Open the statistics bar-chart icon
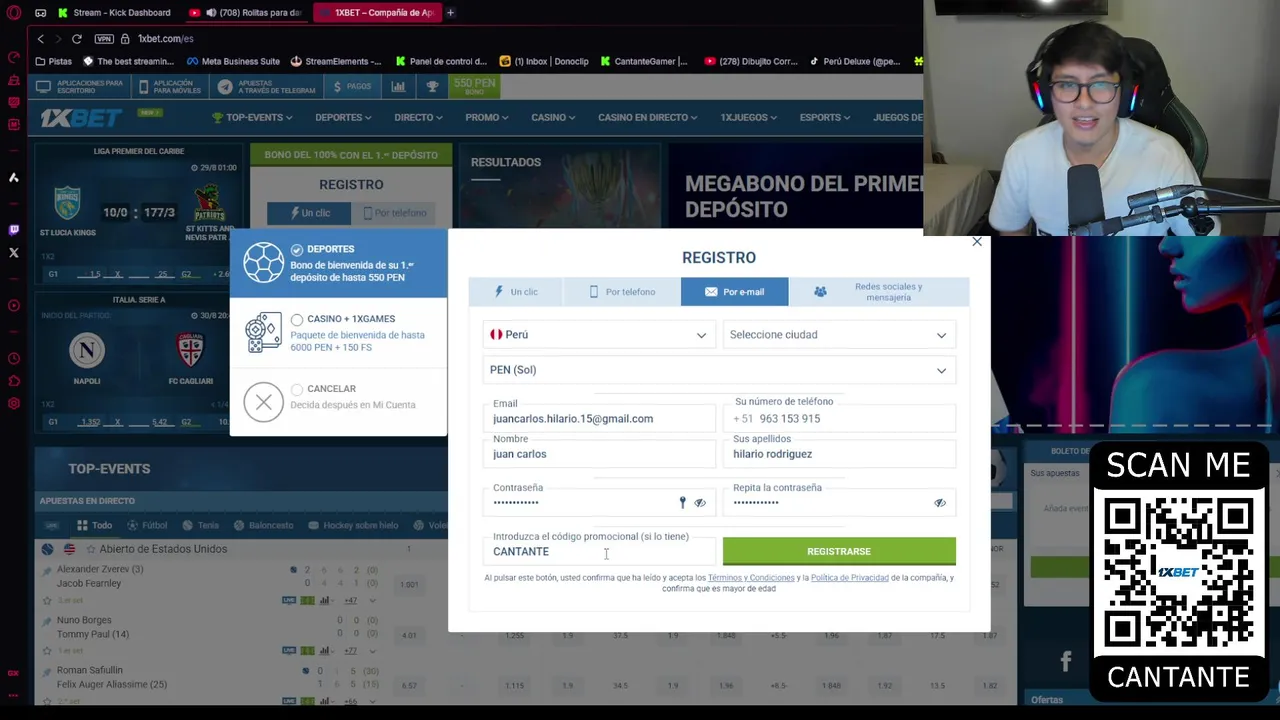The height and width of the screenshot is (720, 1280). [x=398, y=87]
